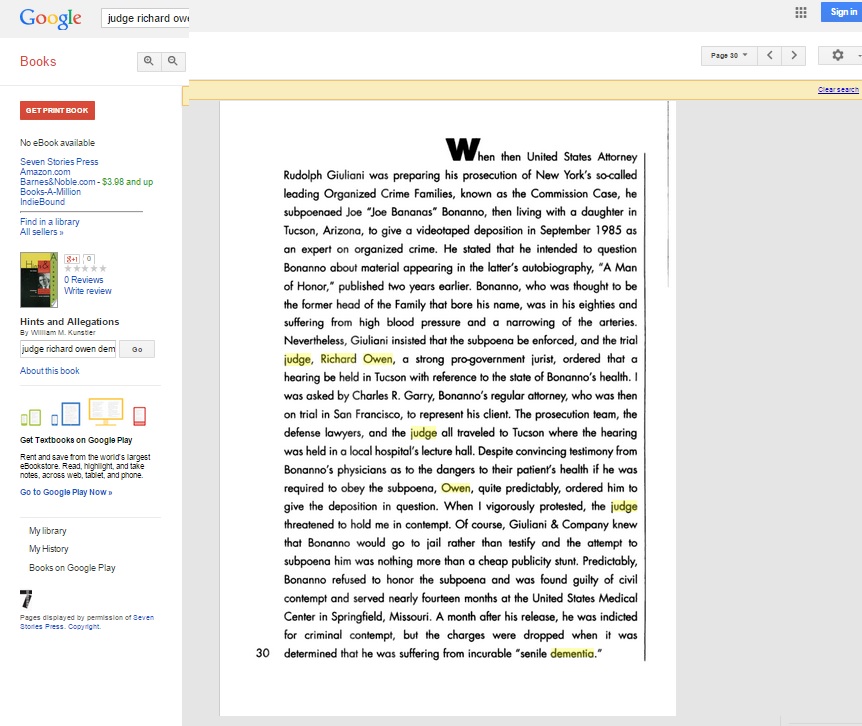The image size is (862, 726).
Task: Click the 'Get Textbooks on Google Play' heading
Action: [76, 440]
